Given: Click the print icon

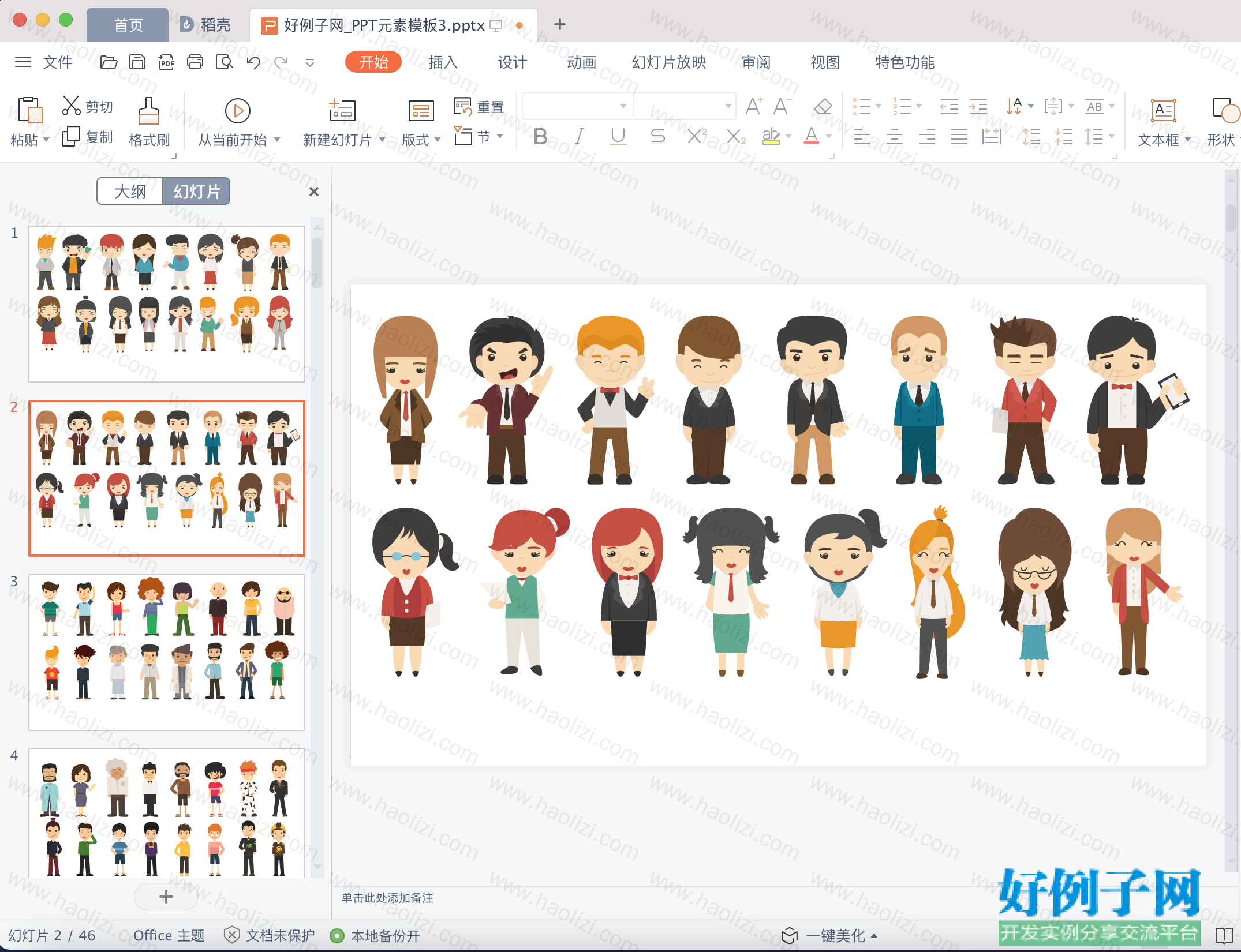Looking at the screenshot, I should tap(195, 62).
